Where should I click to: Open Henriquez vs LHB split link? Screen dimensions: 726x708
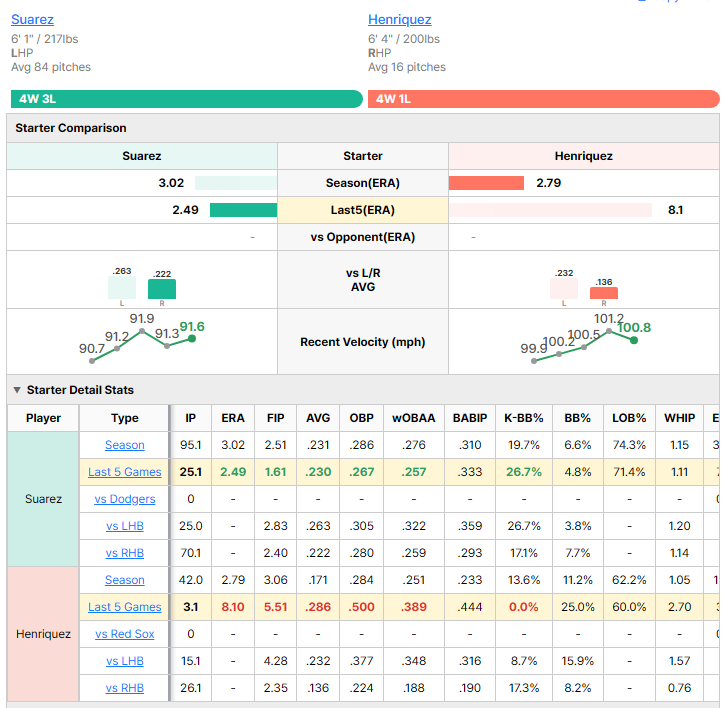(x=125, y=661)
